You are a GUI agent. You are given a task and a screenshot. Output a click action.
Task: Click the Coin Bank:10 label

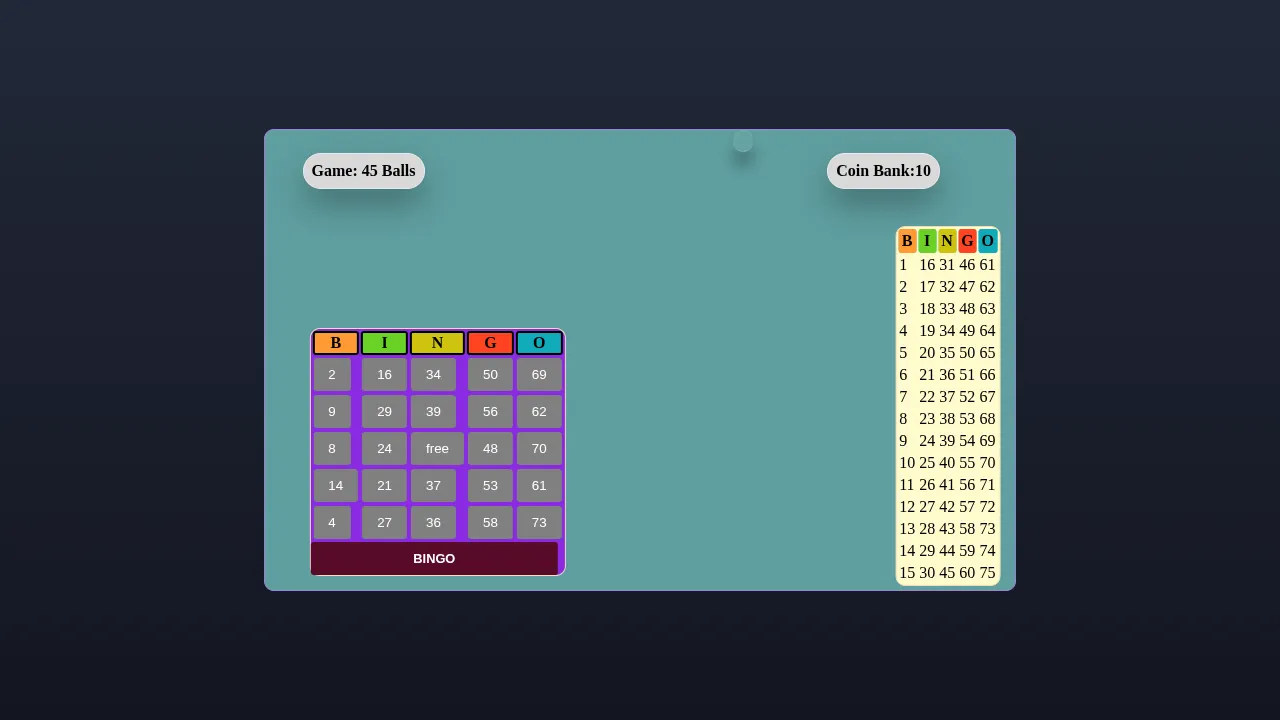click(x=883, y=171)
